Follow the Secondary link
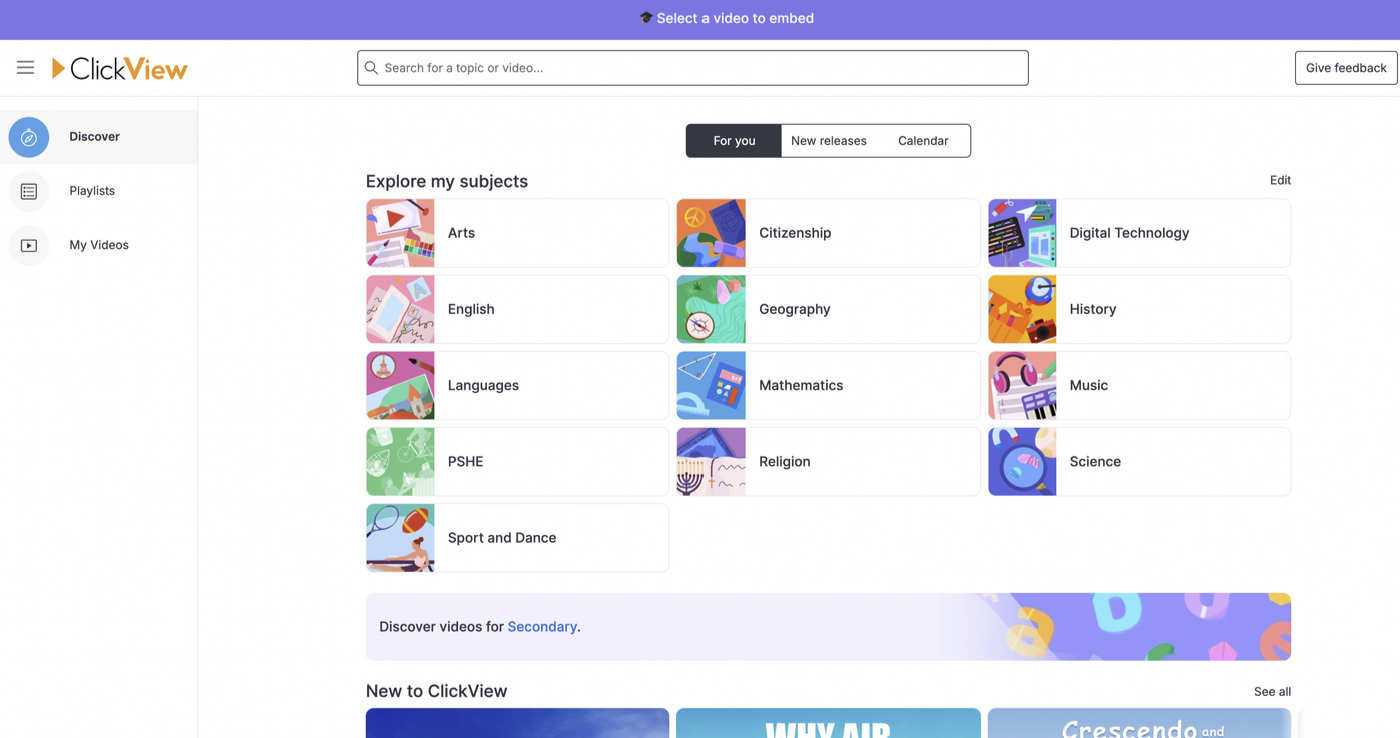This screenshot has width=1400, height=738. [542, 627]
